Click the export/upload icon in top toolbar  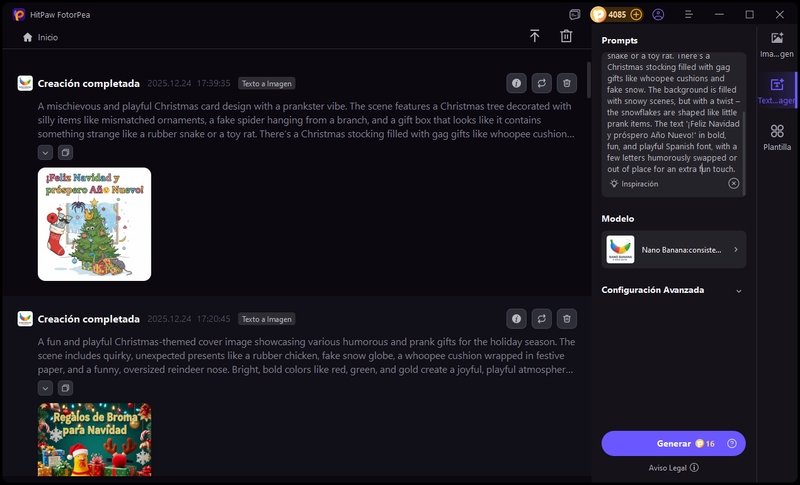pos(535,36)
